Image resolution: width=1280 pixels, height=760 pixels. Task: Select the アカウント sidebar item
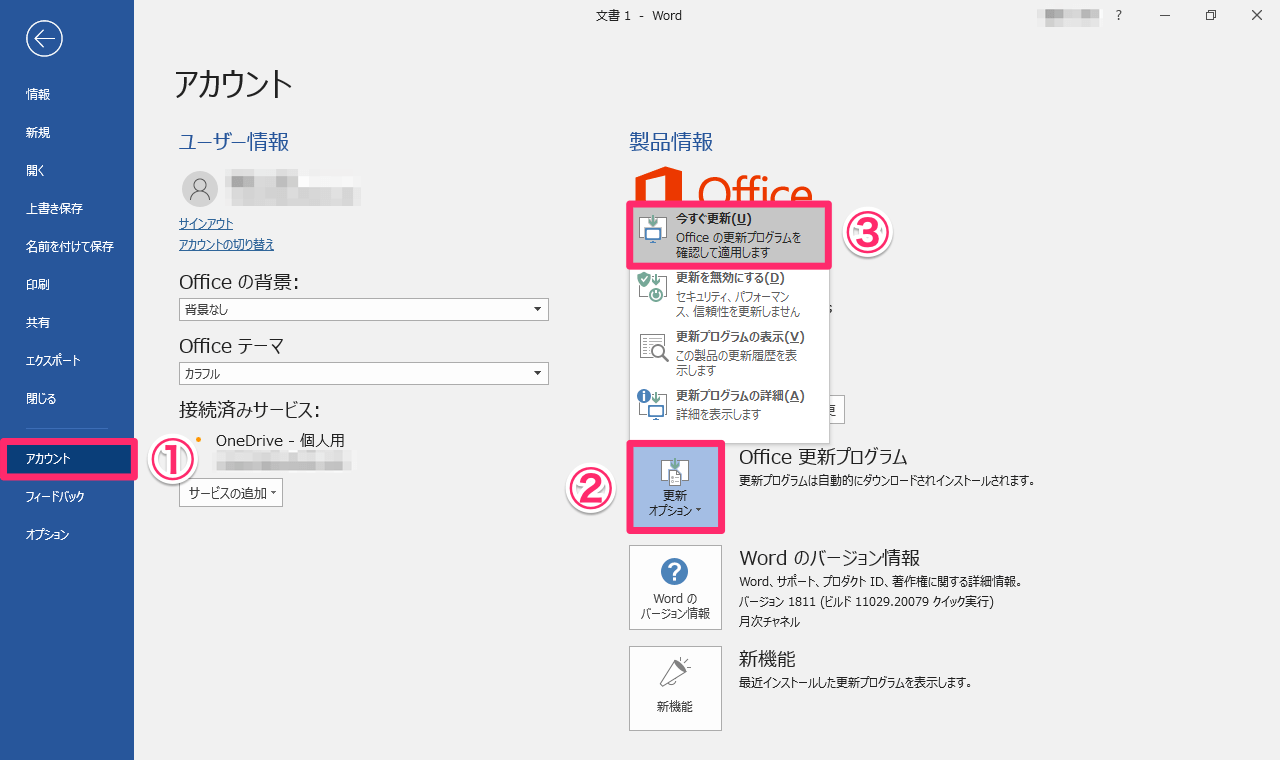tap(67, 459)
